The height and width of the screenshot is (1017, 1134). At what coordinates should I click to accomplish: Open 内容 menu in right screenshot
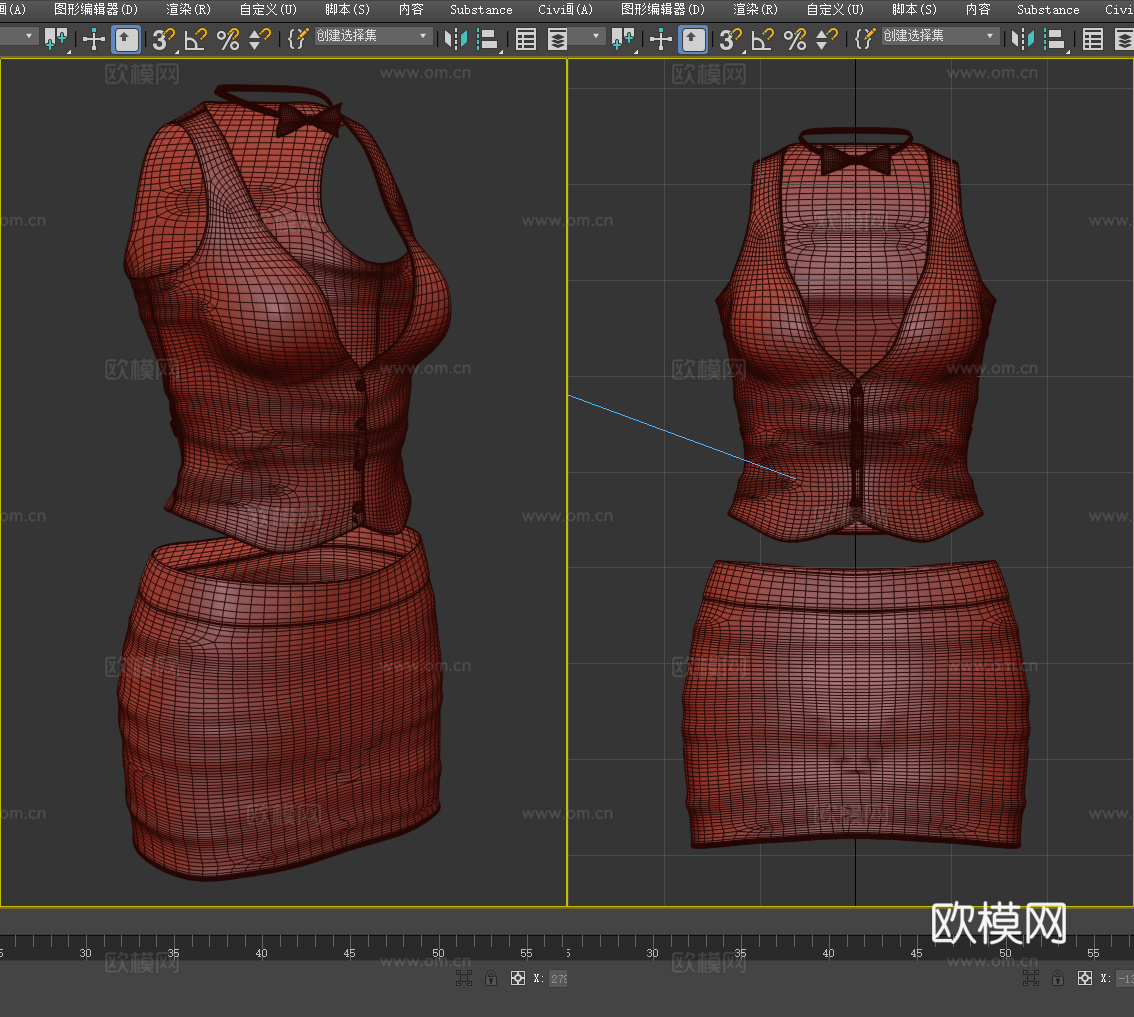978,9
